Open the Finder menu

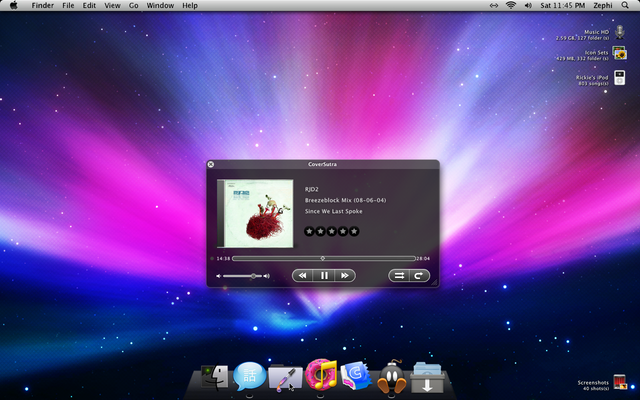click(43, 5)
